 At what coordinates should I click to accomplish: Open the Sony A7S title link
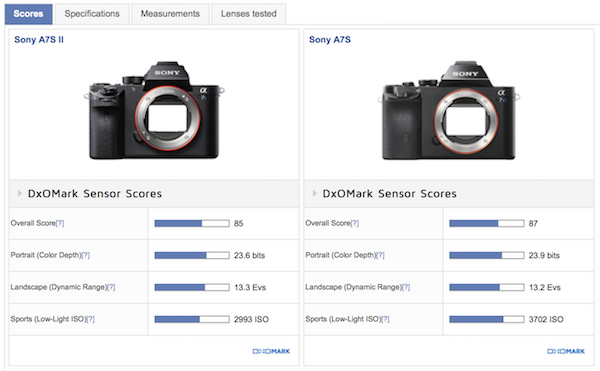click(x=330, y=40)
